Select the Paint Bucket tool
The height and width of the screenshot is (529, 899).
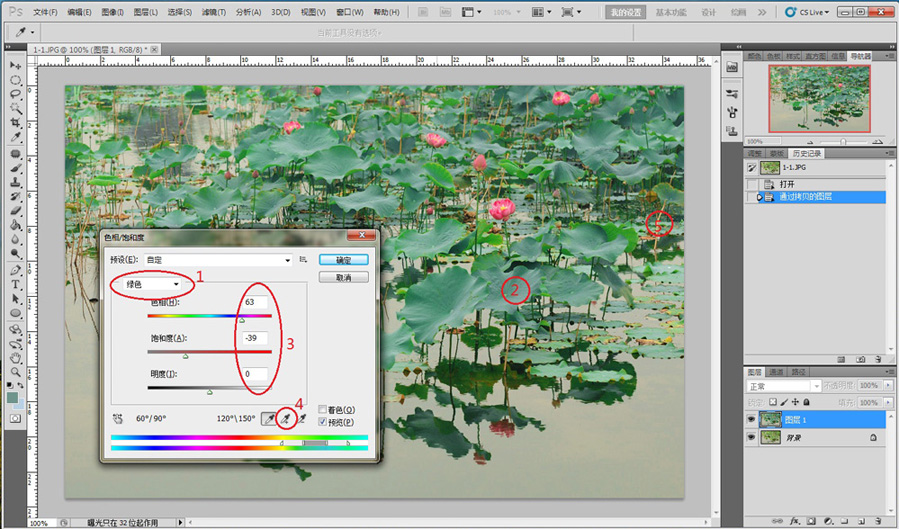(15, 225)
